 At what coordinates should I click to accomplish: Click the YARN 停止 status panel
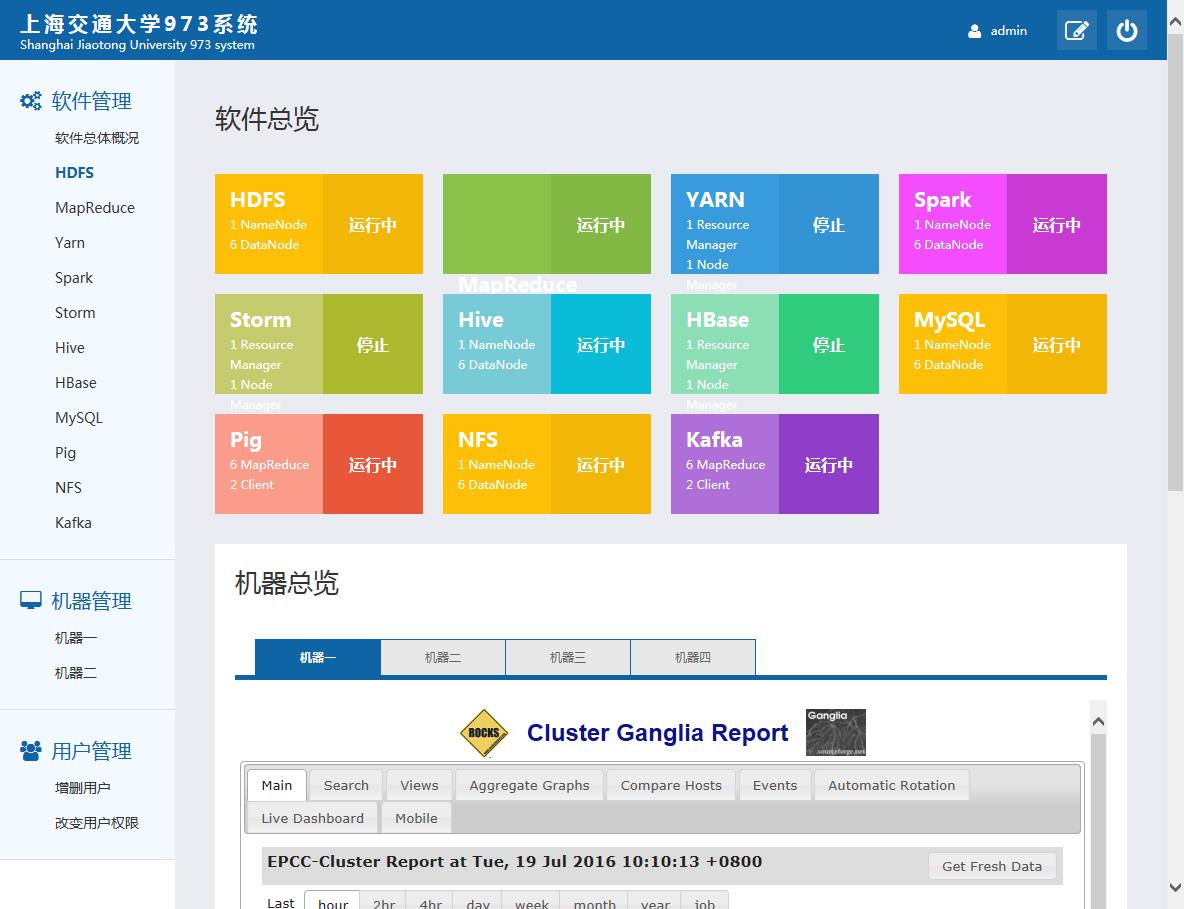point(828,225)
